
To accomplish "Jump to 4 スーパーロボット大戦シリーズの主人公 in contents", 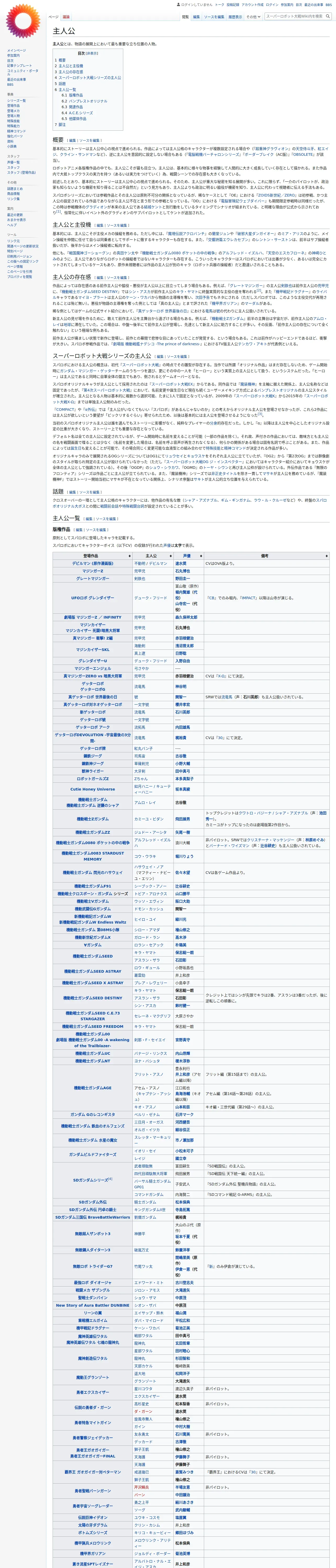I will (88, 78).
